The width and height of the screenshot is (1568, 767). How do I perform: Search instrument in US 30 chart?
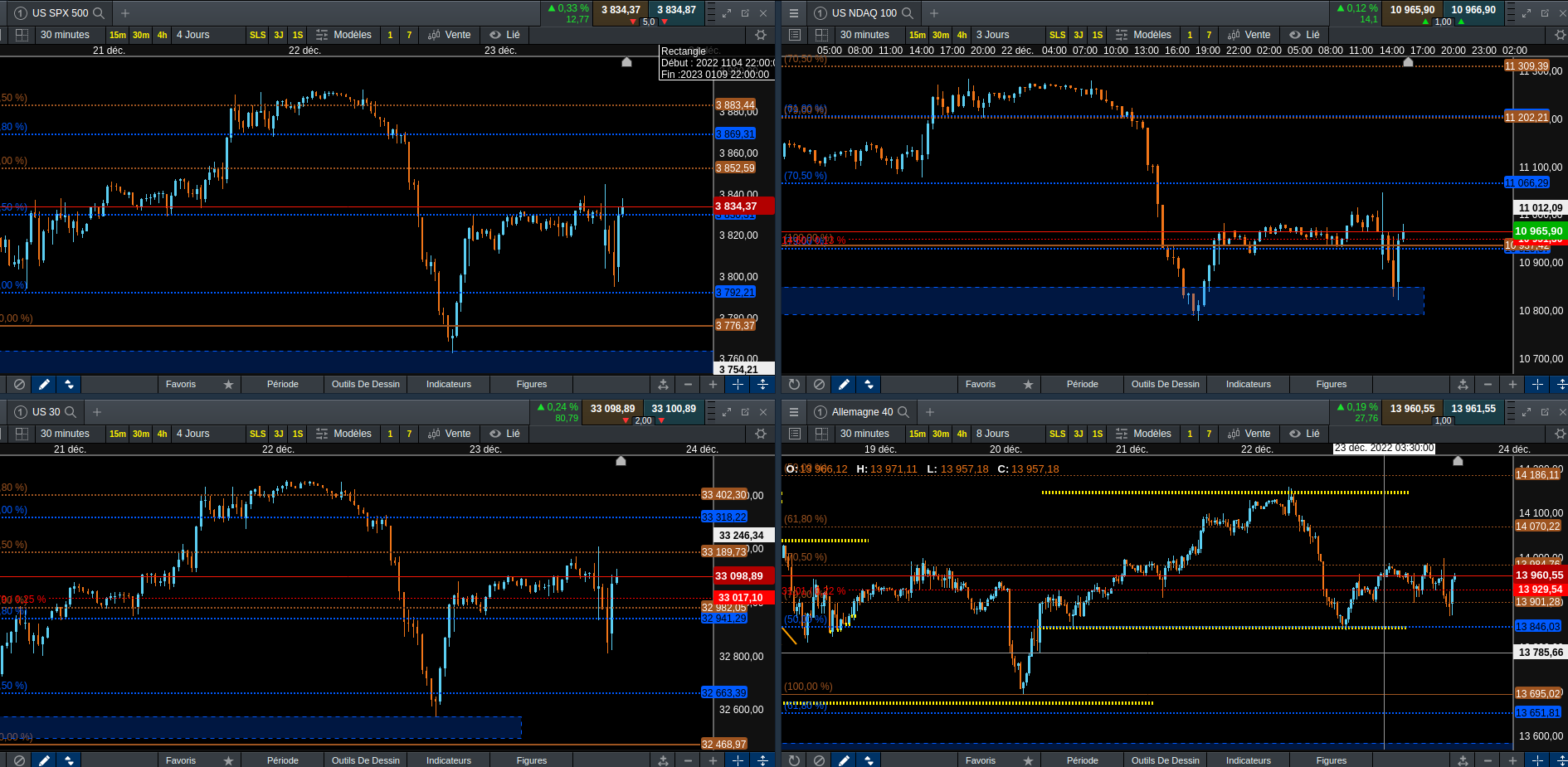(71, 412)
